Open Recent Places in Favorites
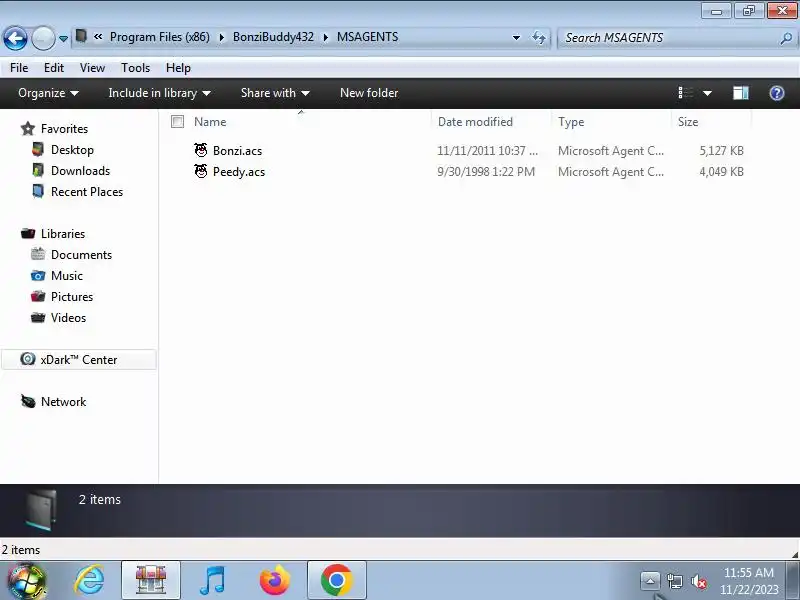800x600 pixels. (x=87, y=191)
